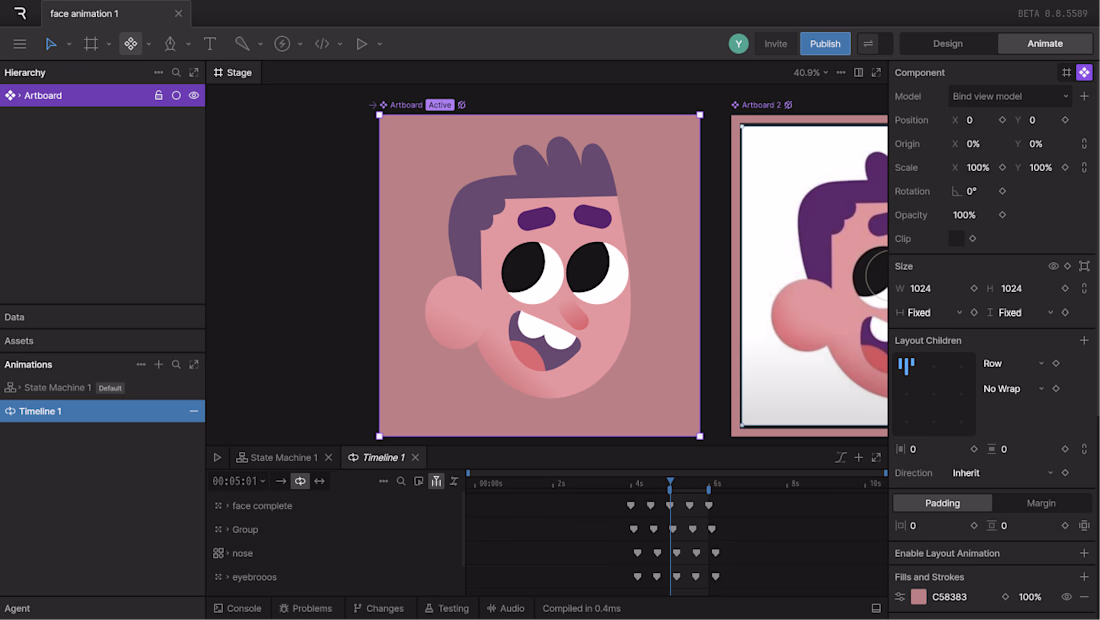Image resolution: width=1100 pixels, height=620 pixels.
Task: Open the Assets panel
Action: pyautogui.click(x=102, y=341)
